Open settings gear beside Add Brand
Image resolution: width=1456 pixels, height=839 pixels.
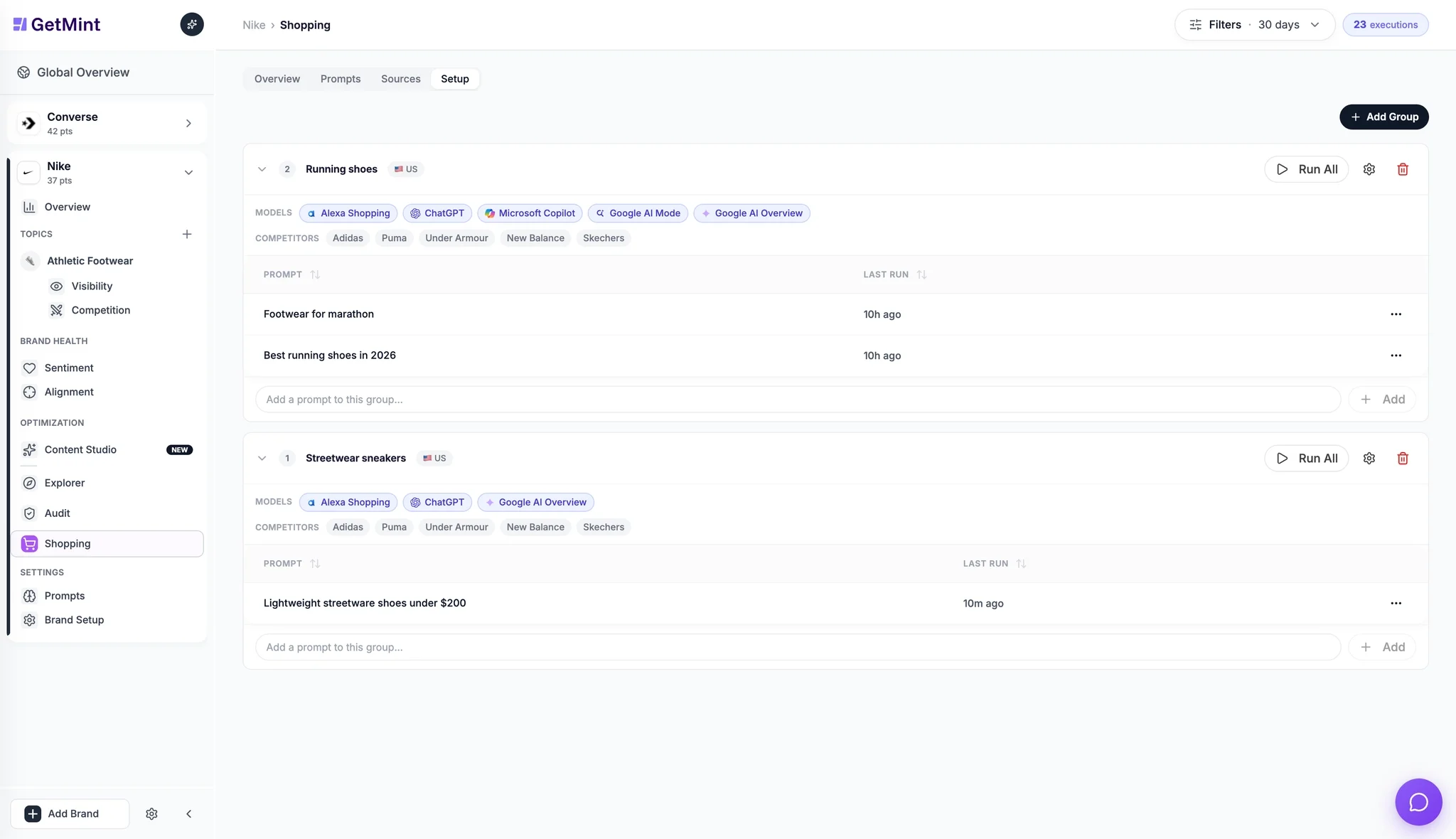point(151,813)
